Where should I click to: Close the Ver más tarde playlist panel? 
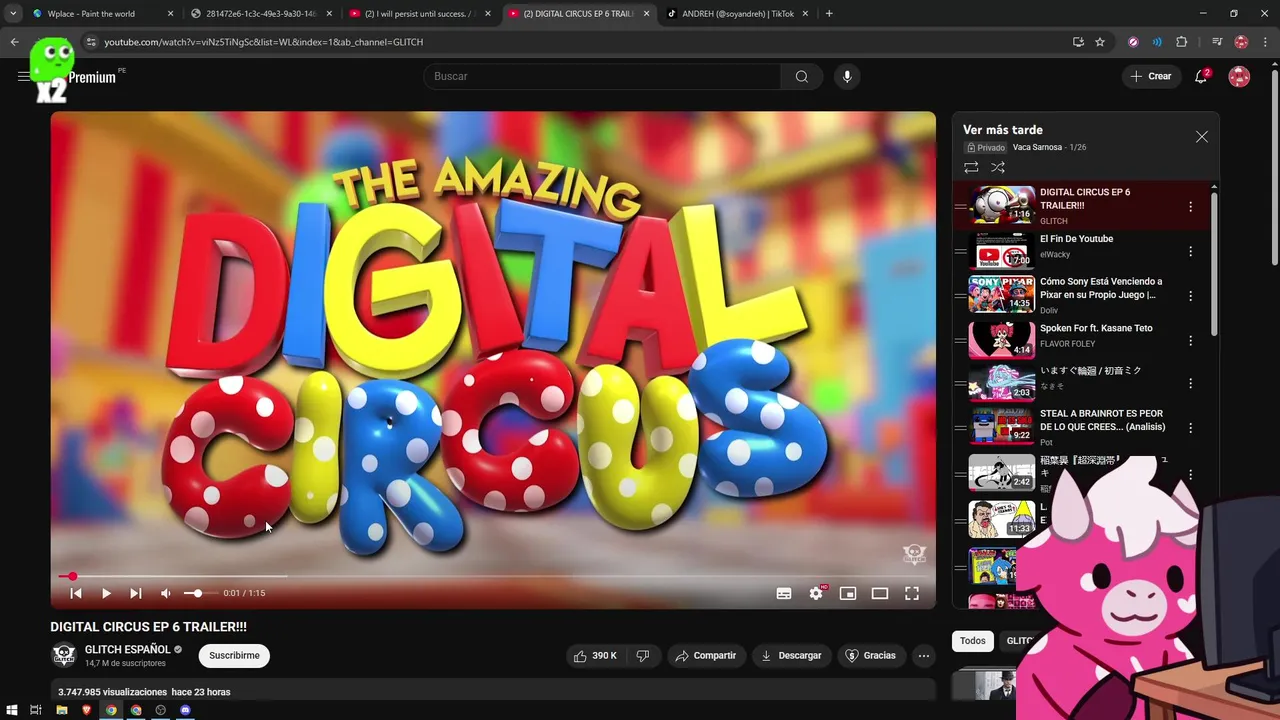1202,137
